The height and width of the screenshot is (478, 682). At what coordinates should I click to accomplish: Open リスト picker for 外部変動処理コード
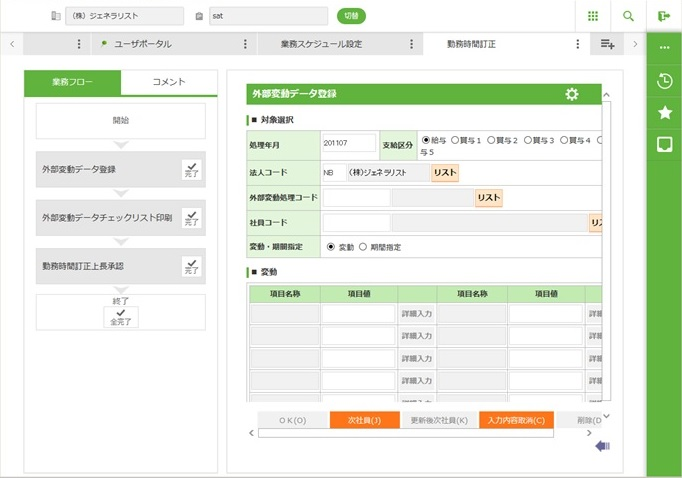point(488,198)
